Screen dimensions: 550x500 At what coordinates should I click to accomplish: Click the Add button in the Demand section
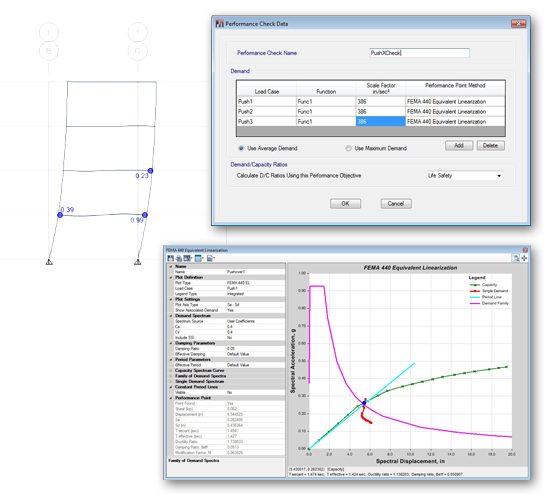pos(459,146)
